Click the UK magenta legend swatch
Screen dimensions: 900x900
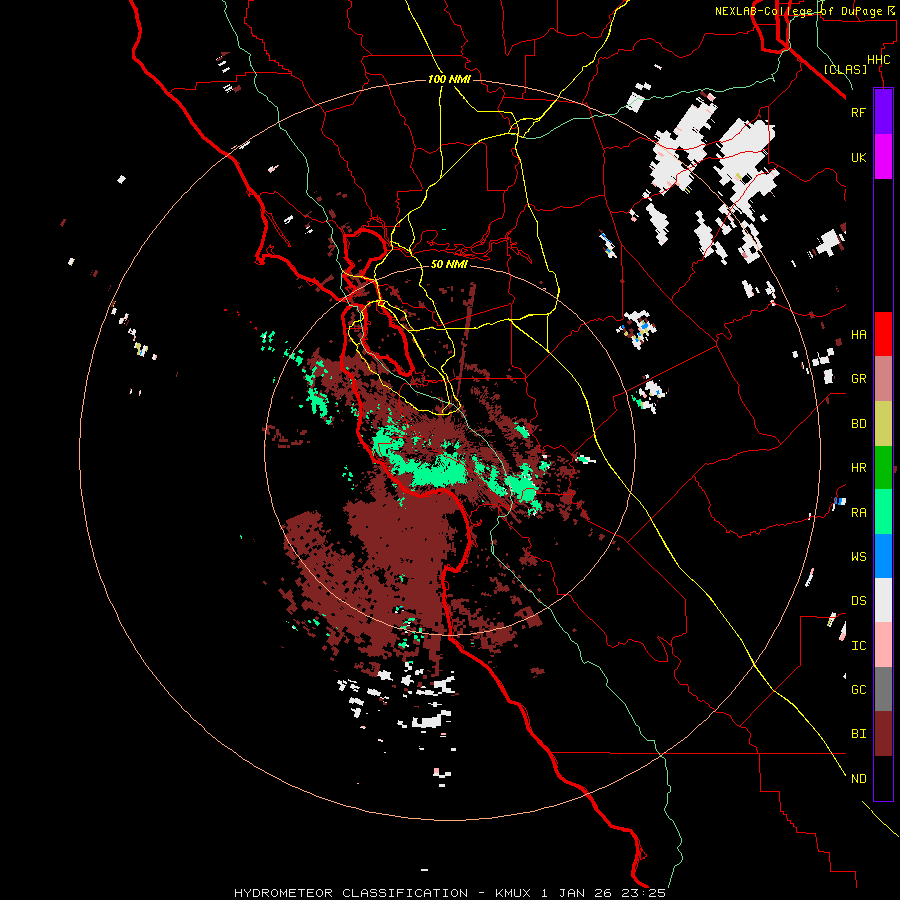(x=883, y=157)
